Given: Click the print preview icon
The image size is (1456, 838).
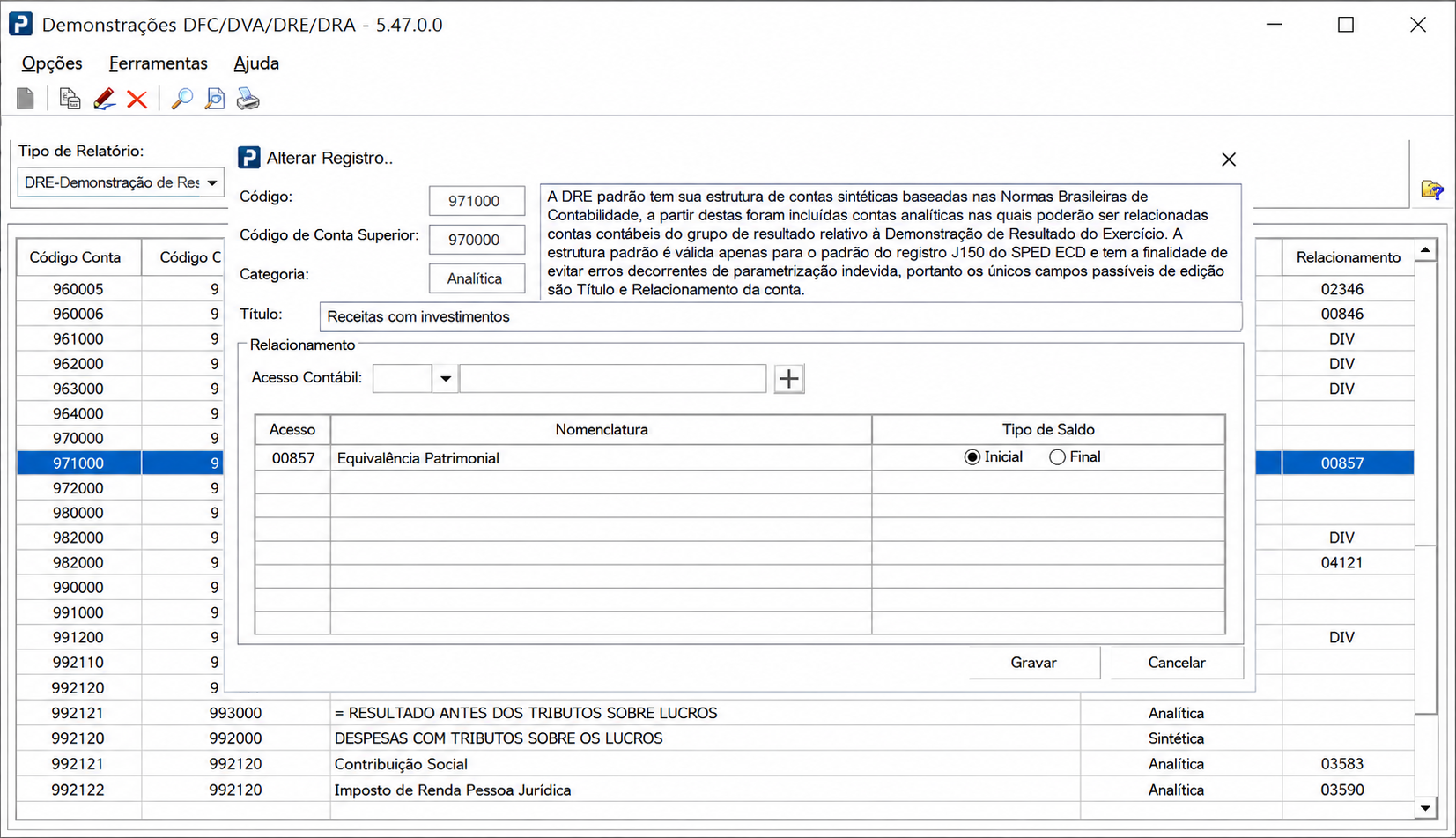Looking at the screenshot, I should 215,99.
